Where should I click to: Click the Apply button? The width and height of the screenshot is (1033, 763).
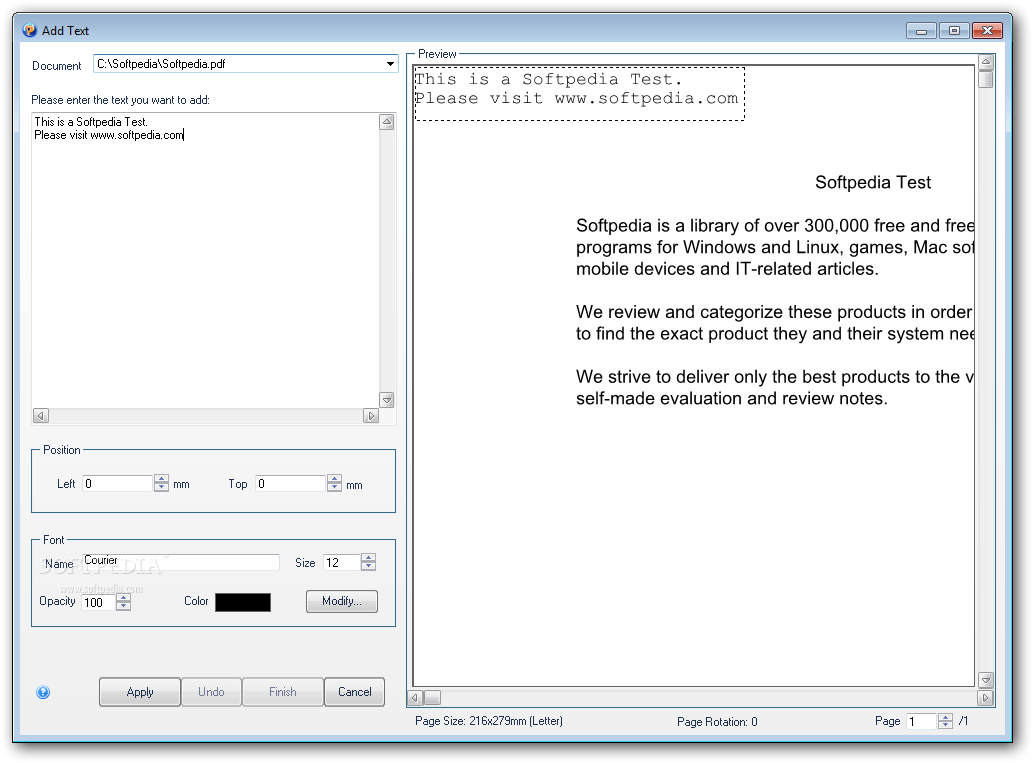140,692
